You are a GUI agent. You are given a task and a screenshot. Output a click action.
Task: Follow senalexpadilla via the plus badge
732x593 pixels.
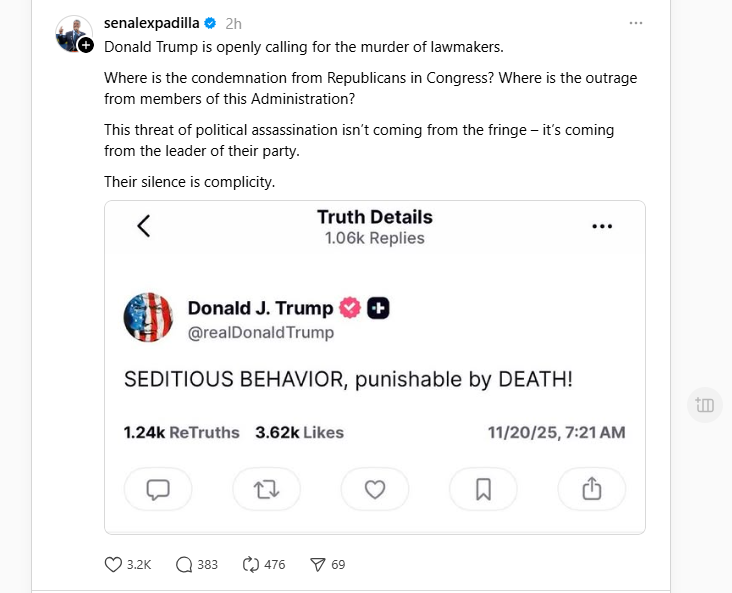click(86, 45)
